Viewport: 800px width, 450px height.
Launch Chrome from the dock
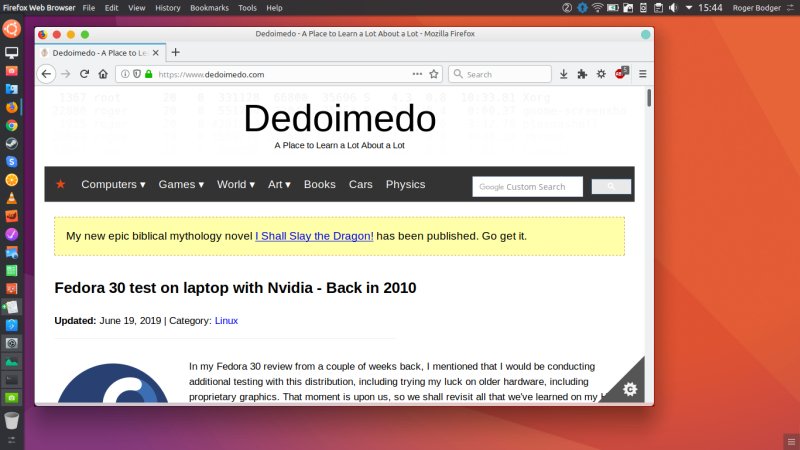tap(11, 125)
